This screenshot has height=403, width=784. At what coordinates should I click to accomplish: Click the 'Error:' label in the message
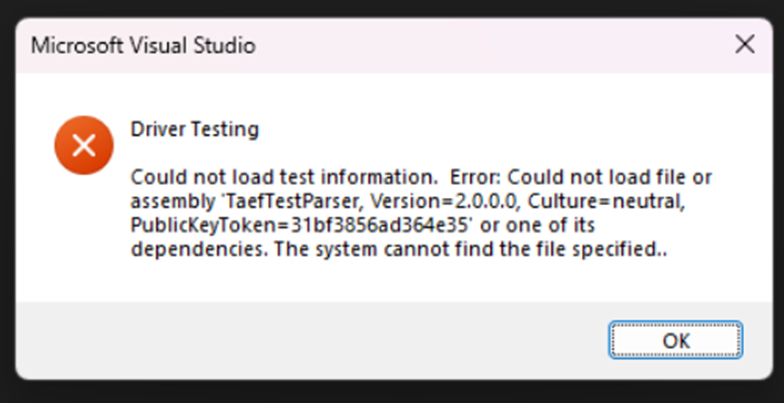click(x=476, y=177)
